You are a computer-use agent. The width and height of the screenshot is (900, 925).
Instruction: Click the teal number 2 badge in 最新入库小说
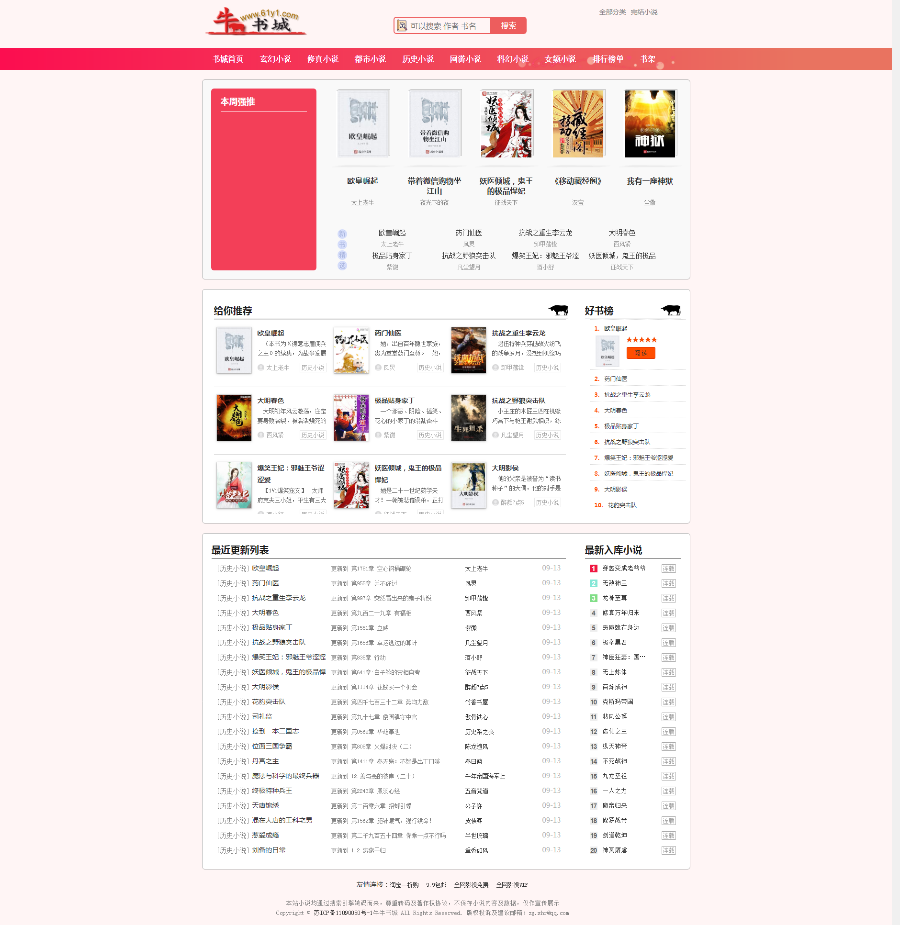(x=594, y=583)
